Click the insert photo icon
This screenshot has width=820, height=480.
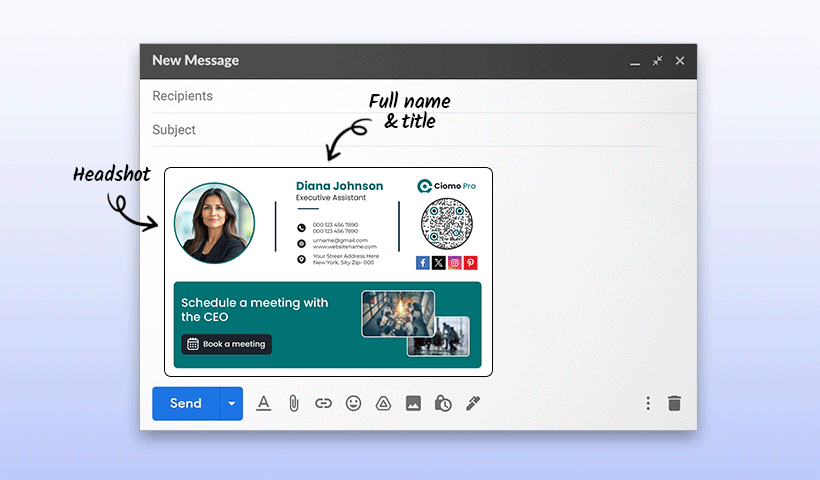tap(413, 403)
